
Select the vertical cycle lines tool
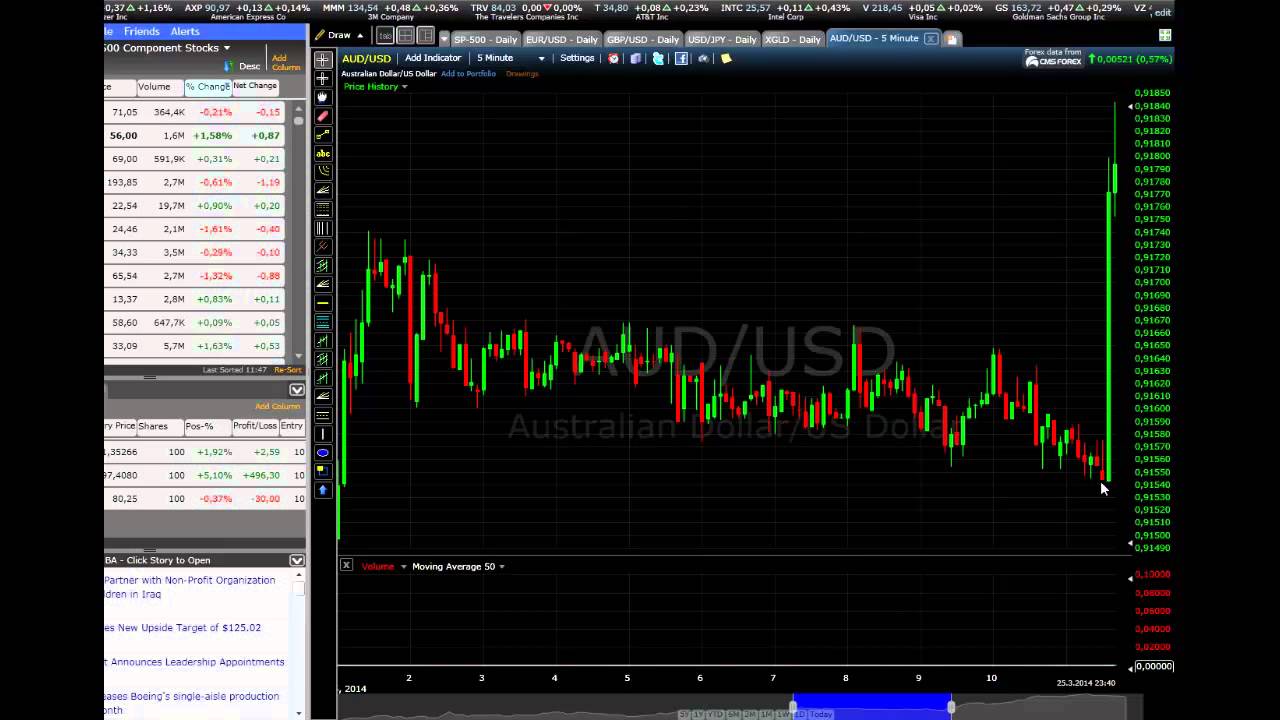coord(322,228)
